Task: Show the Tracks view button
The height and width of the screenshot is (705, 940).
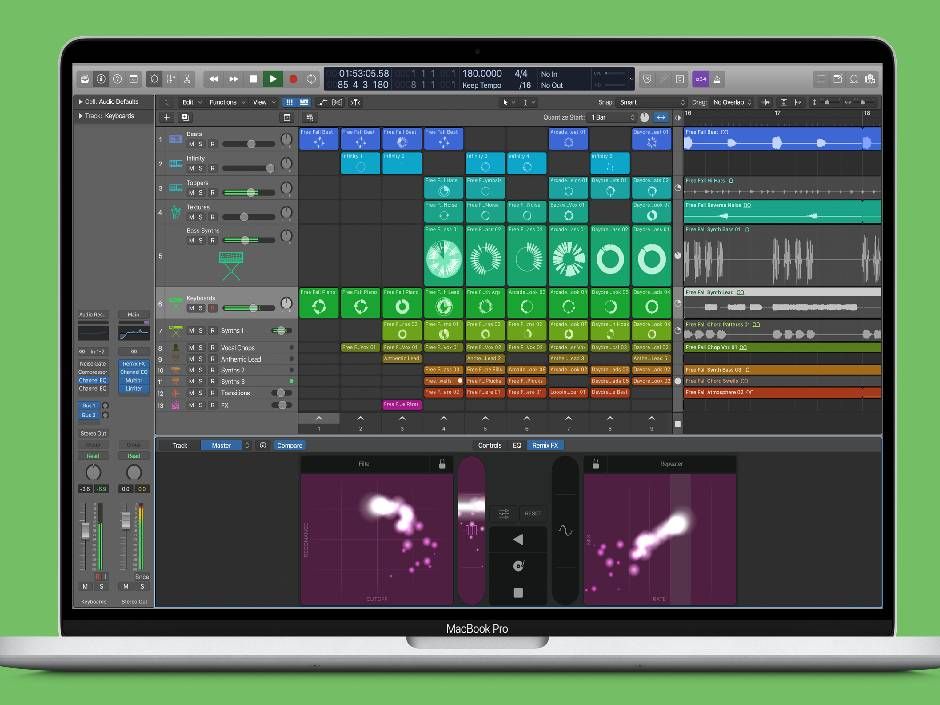Action: point(304,103)
